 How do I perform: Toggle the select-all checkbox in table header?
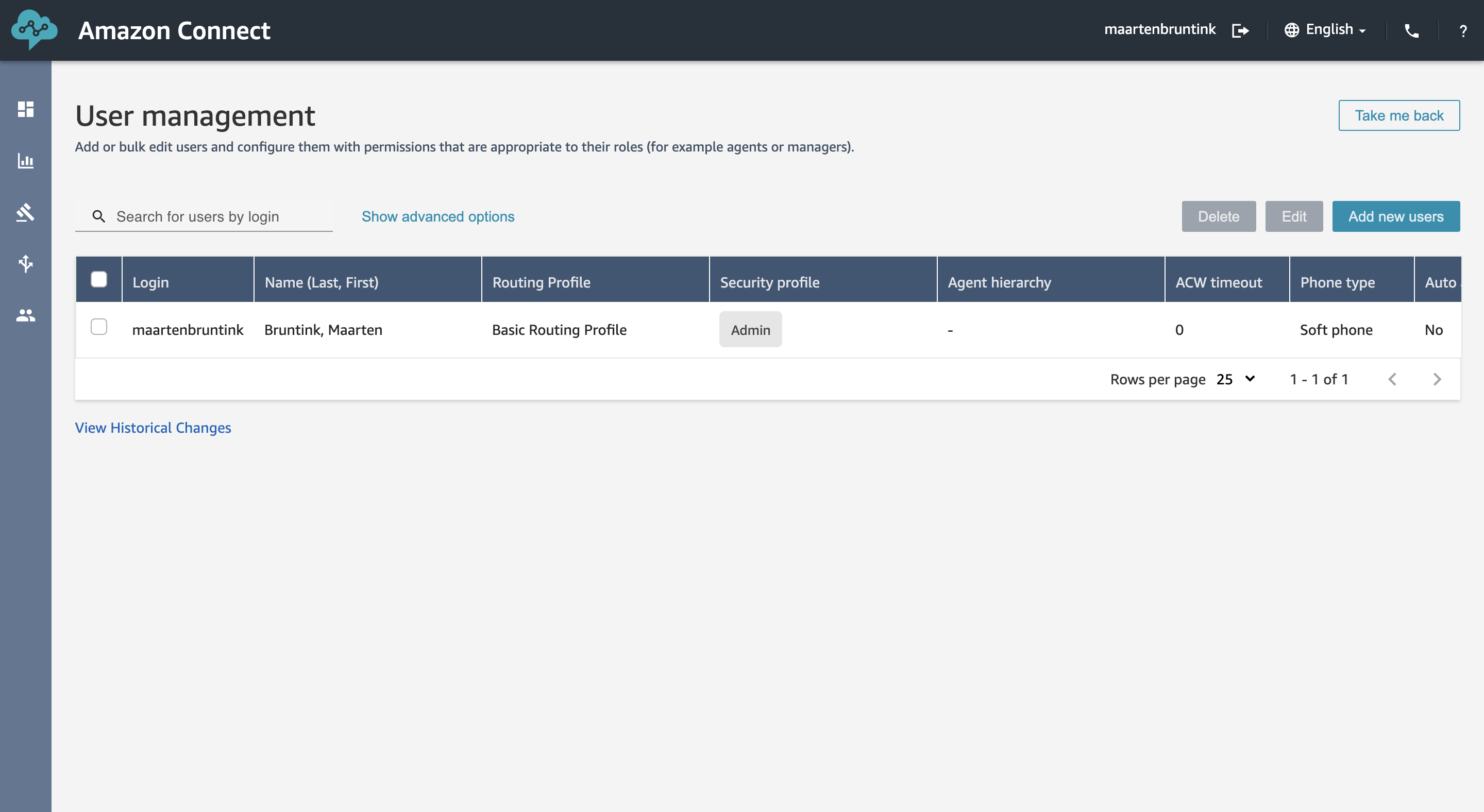coord(98,279)
